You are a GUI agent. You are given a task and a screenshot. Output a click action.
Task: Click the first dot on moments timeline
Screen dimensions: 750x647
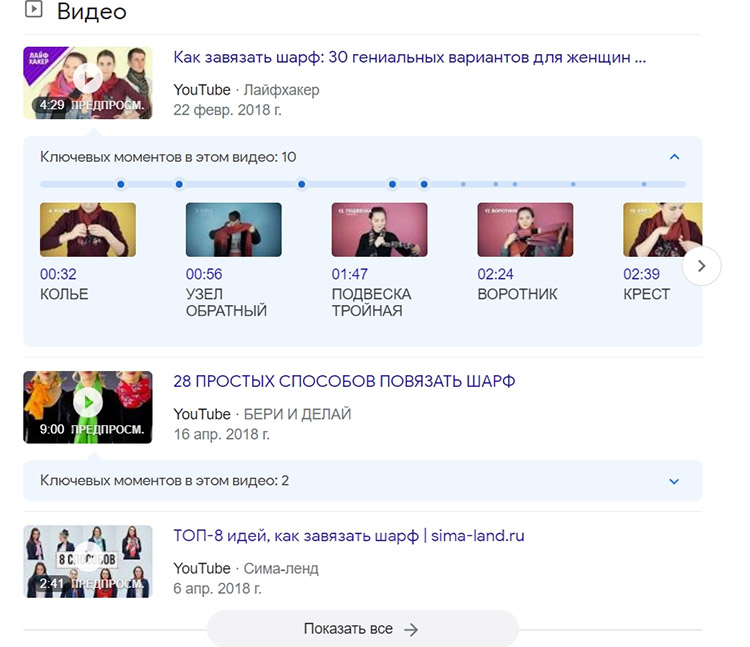121,184
